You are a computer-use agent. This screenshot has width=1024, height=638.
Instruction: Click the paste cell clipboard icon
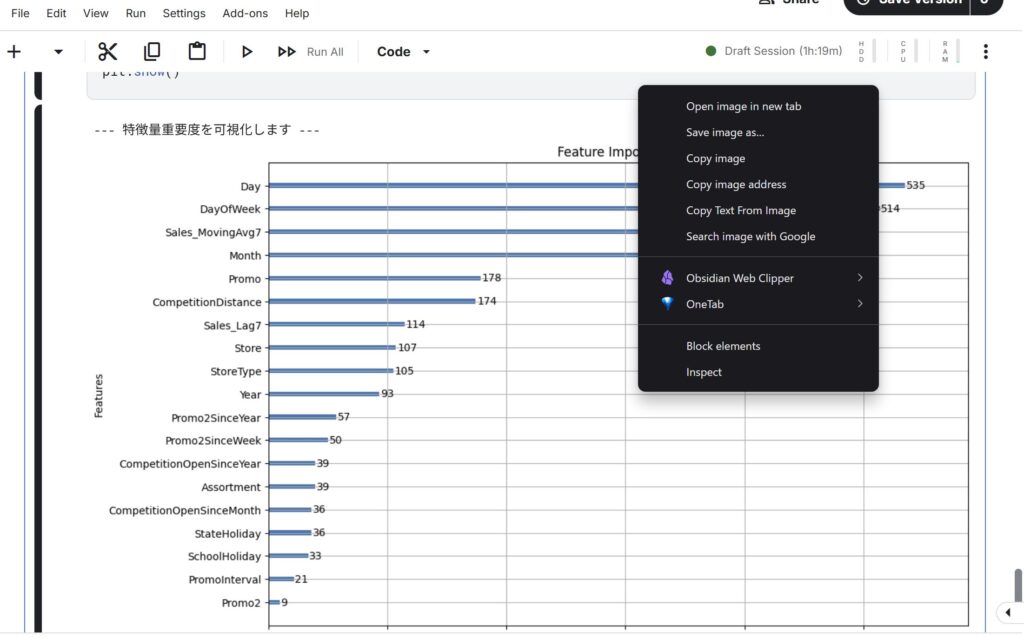point(197,51)
